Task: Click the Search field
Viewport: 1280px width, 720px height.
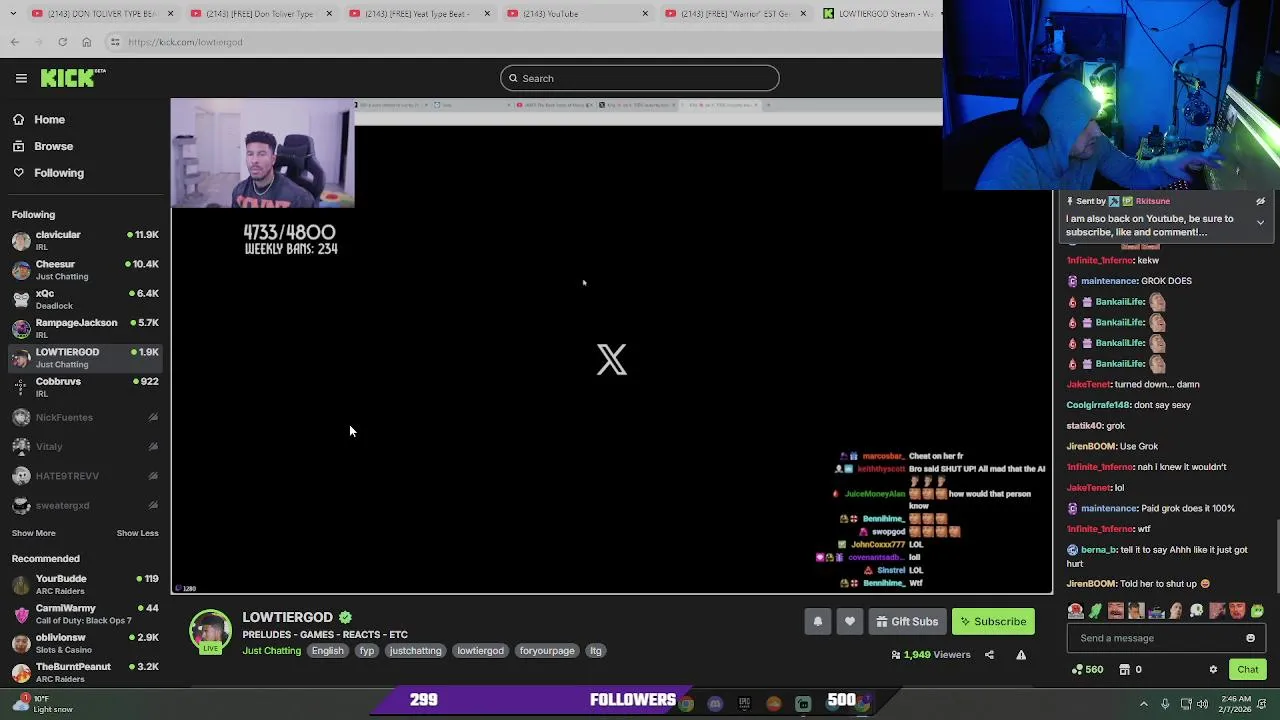Action: pos(640,78)
